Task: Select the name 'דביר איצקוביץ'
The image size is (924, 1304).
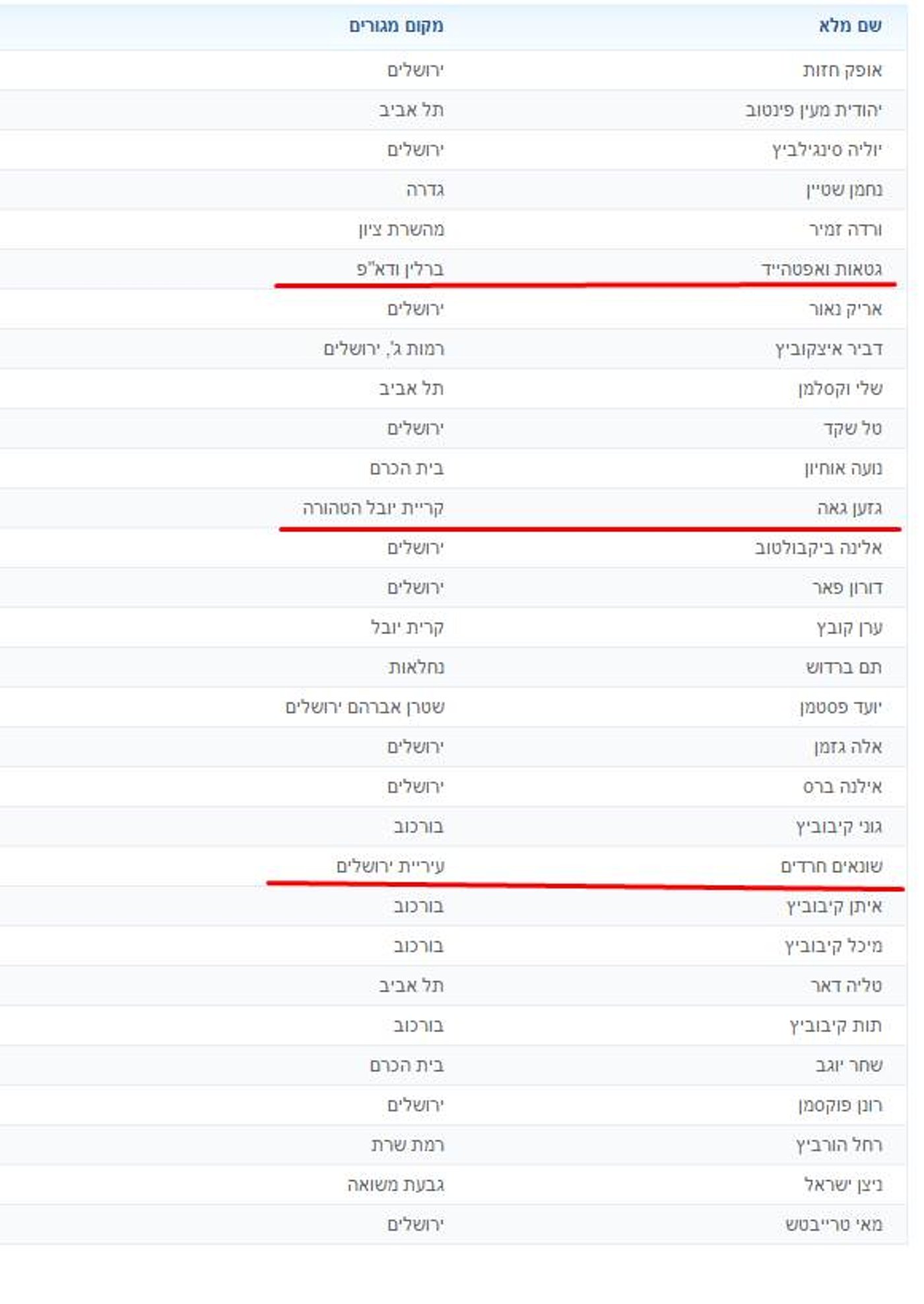Action: (x=828, y=348)
